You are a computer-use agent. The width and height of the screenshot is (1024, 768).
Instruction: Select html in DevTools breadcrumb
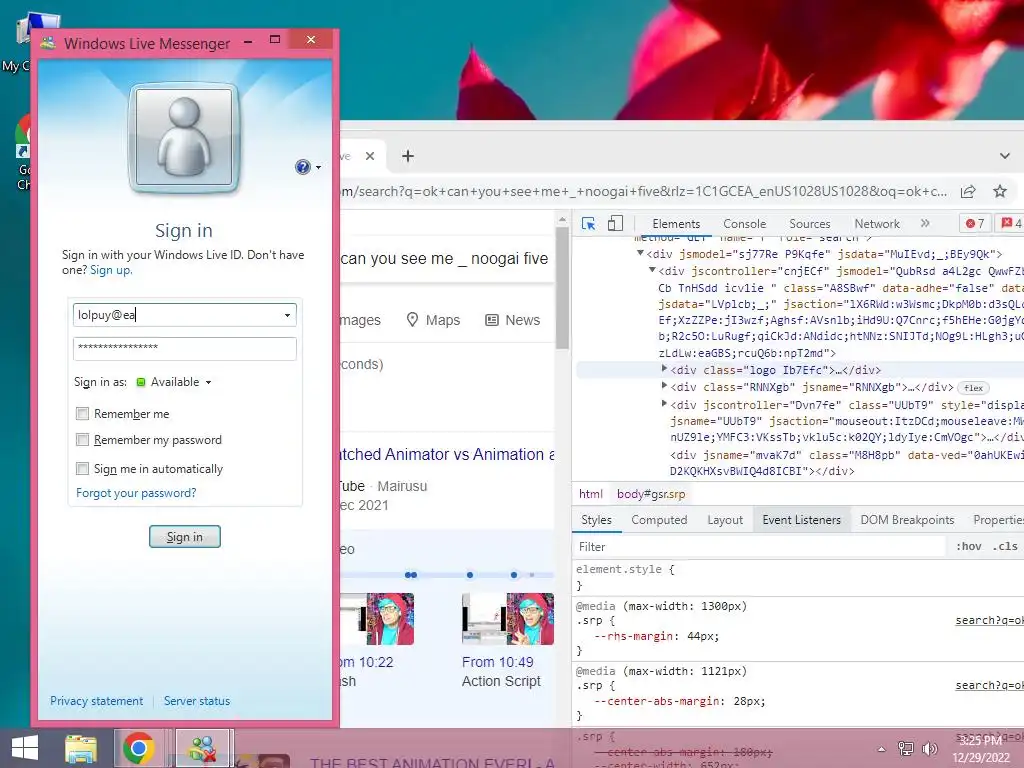coord(591,494)
